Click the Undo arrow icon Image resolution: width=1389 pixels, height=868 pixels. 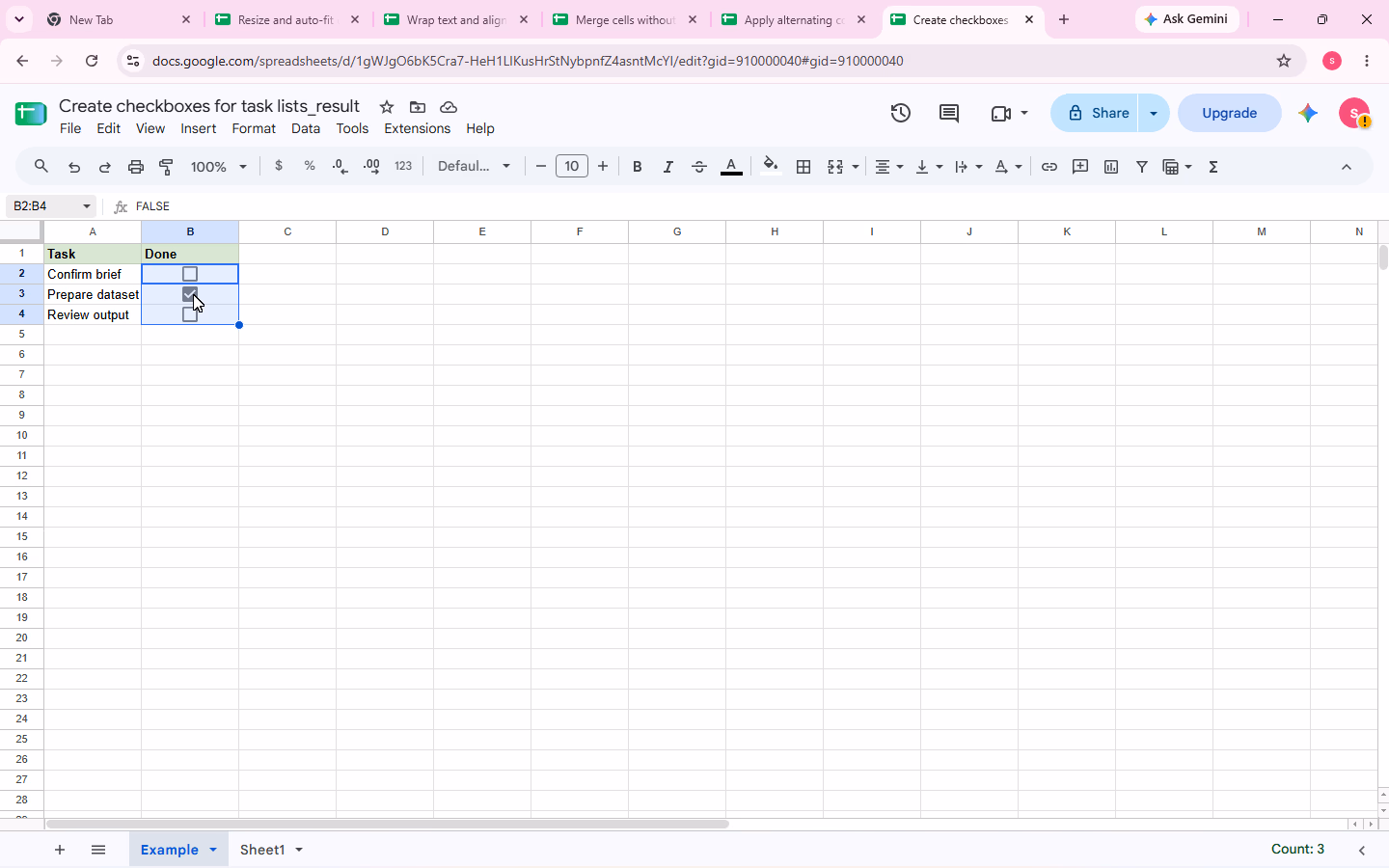[74, 167]
